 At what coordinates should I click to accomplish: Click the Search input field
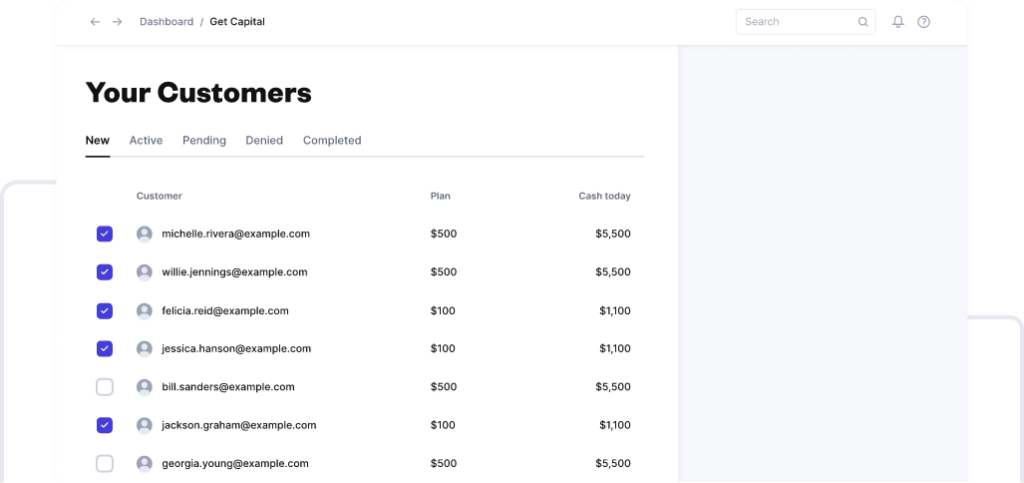pyautogui.click(x=797, y=22)
